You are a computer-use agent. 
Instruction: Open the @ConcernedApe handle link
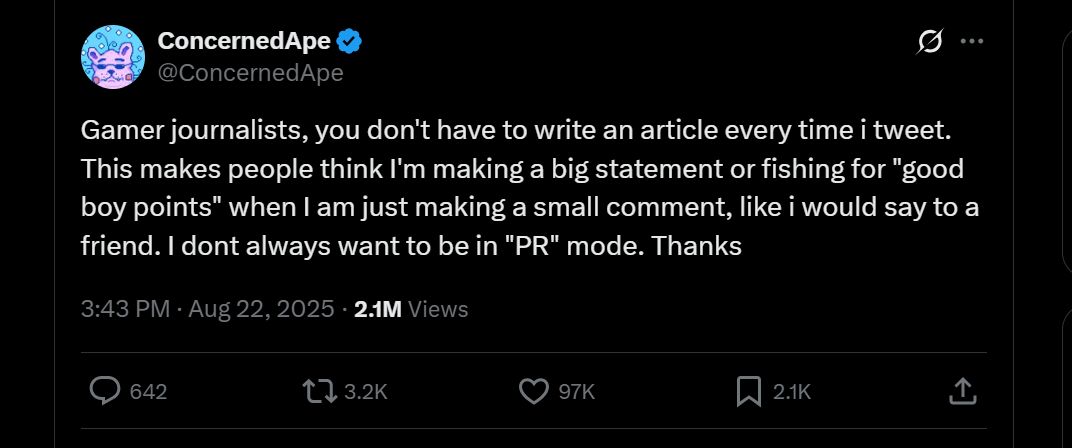coord(250,73)
